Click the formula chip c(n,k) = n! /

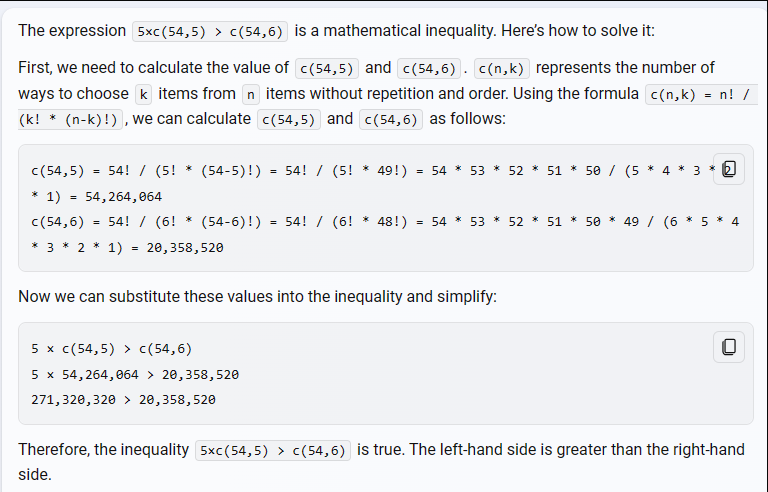pos(701,94)
